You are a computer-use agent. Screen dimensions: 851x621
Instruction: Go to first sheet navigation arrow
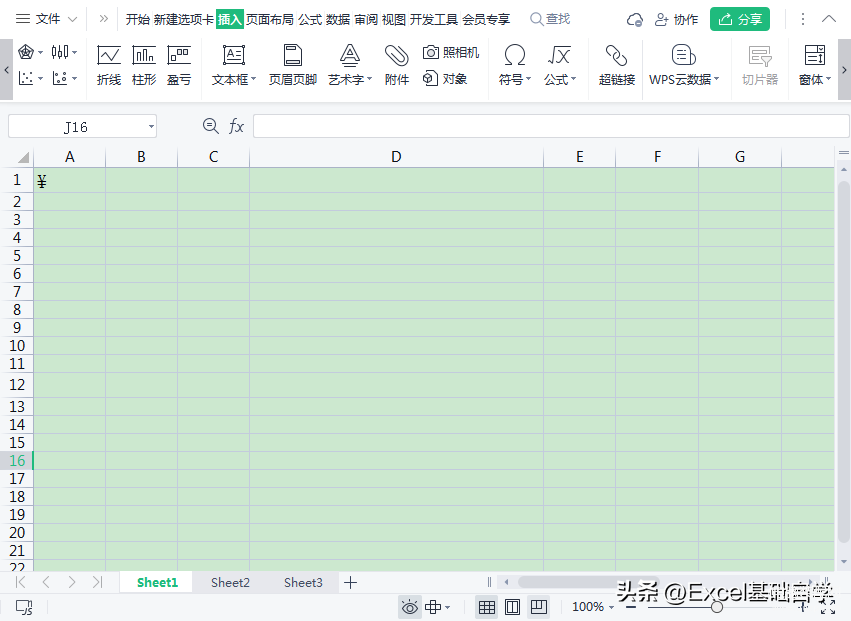click(x=21, y=582)
